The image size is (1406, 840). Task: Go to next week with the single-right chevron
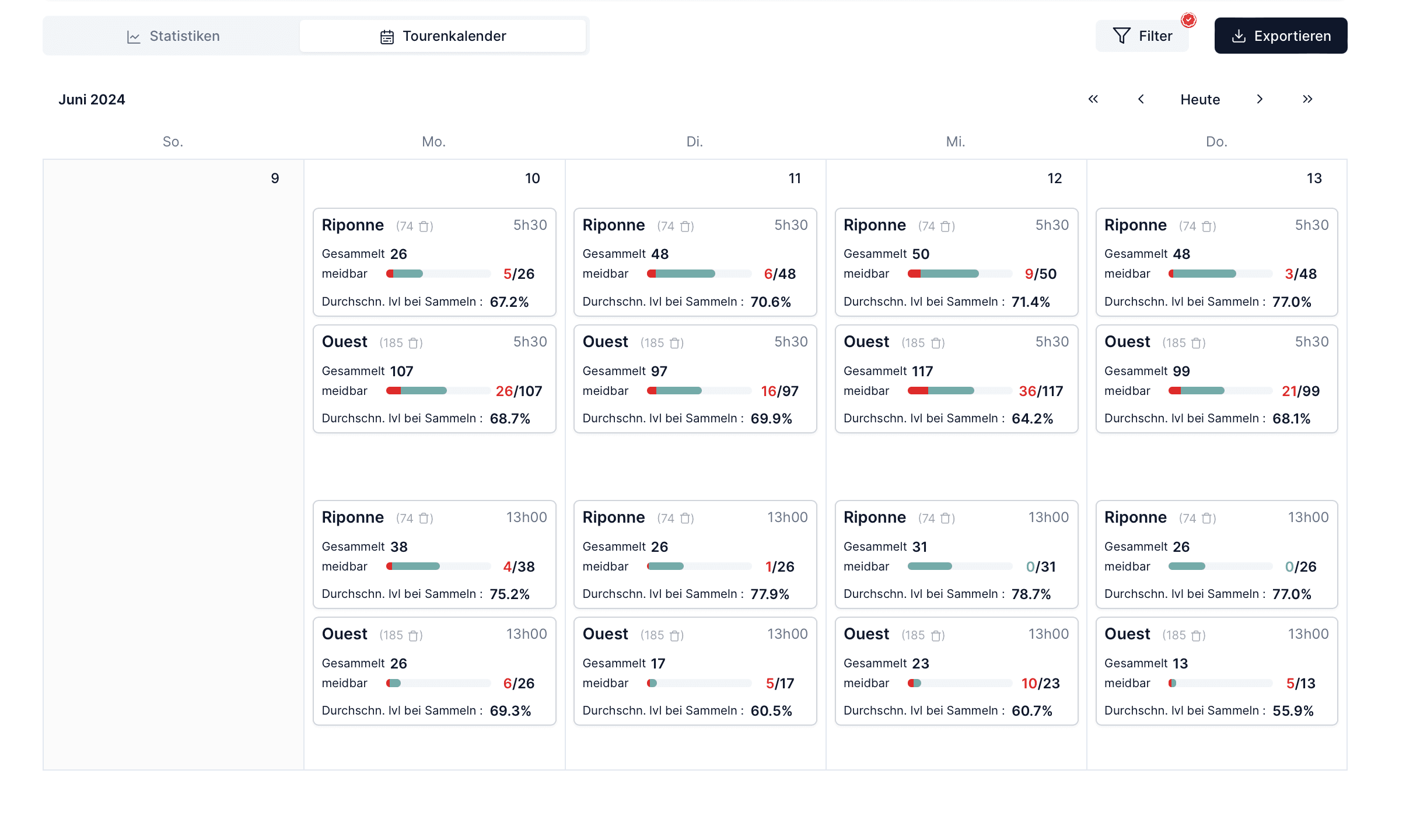(1260, 99)
